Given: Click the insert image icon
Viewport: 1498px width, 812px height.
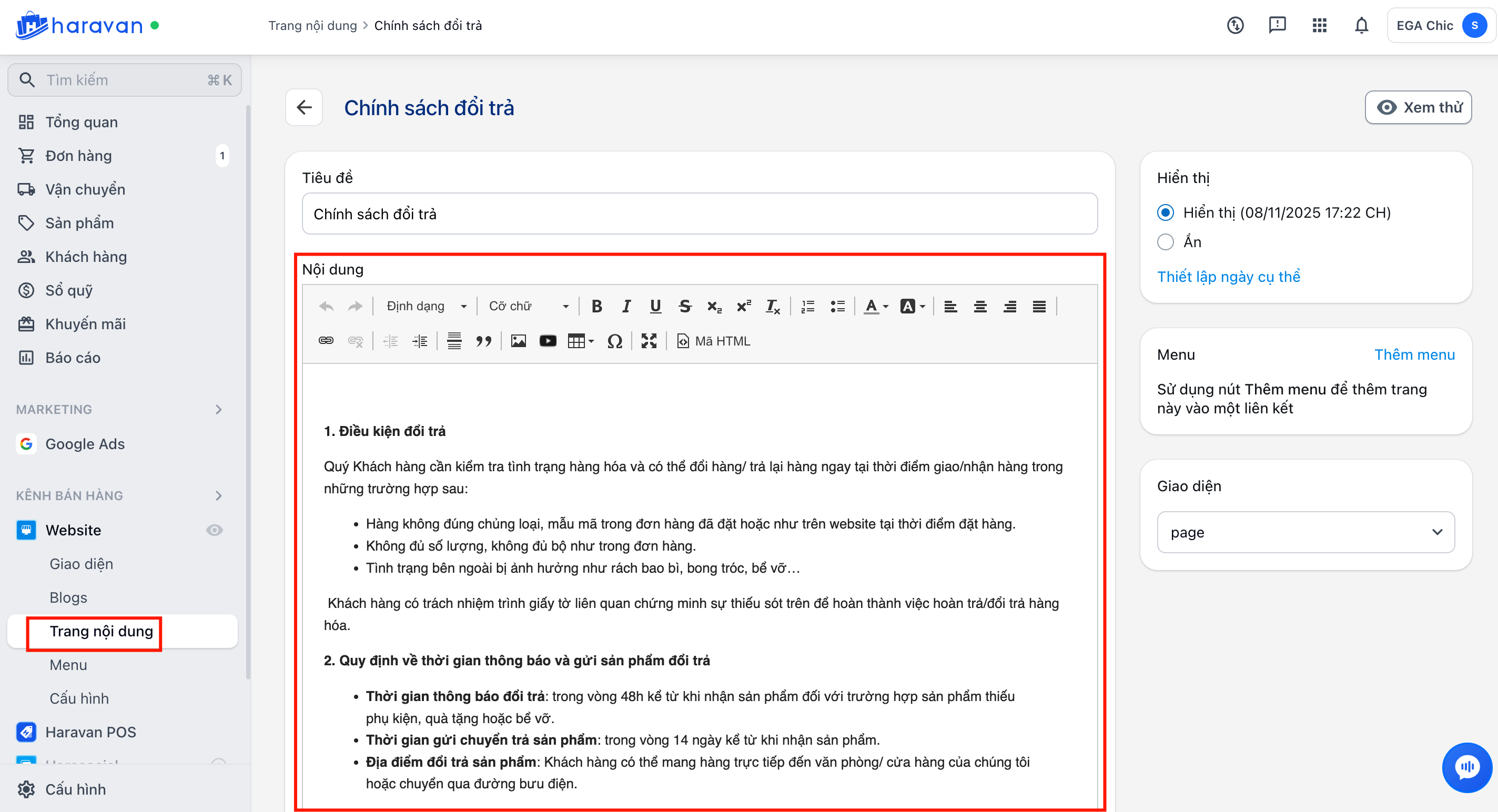Looking at the screenshot, I should point(518,341).
